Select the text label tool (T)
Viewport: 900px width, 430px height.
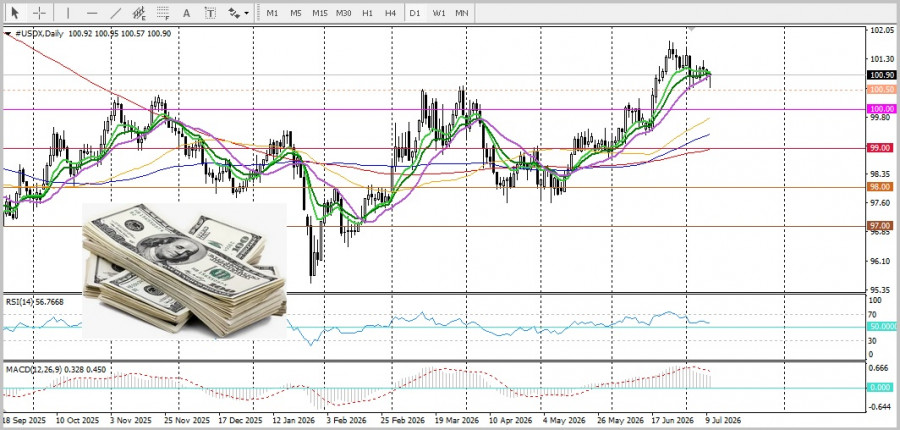[211, 13]
